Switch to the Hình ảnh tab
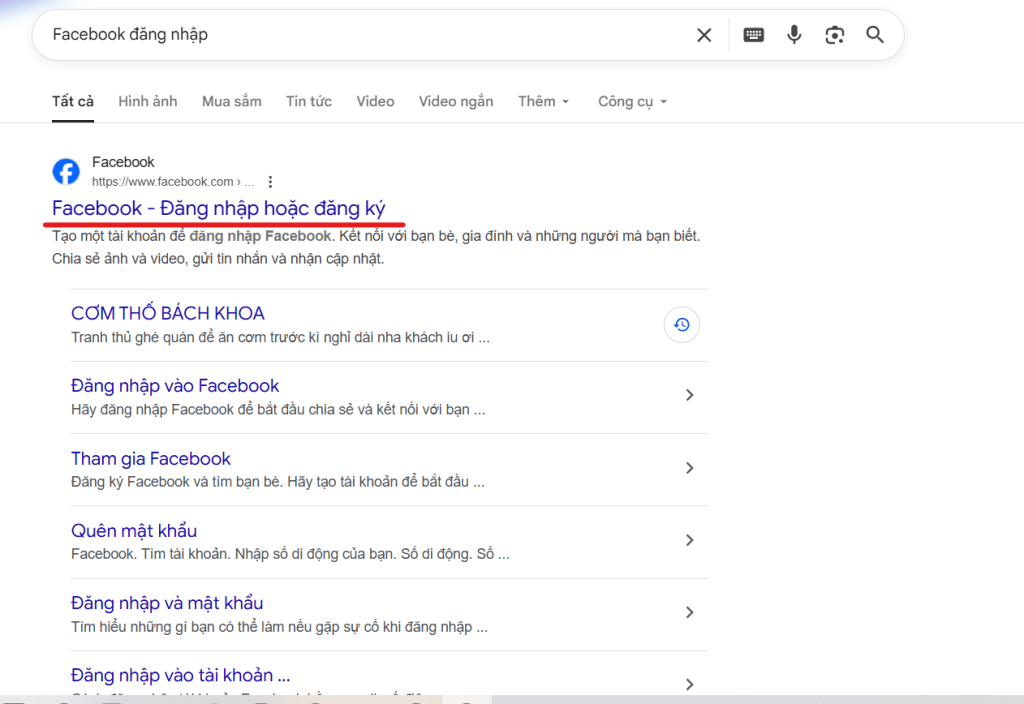Image resolution: width=1024 pixels, height=704 pixels. tap(147, 101)
